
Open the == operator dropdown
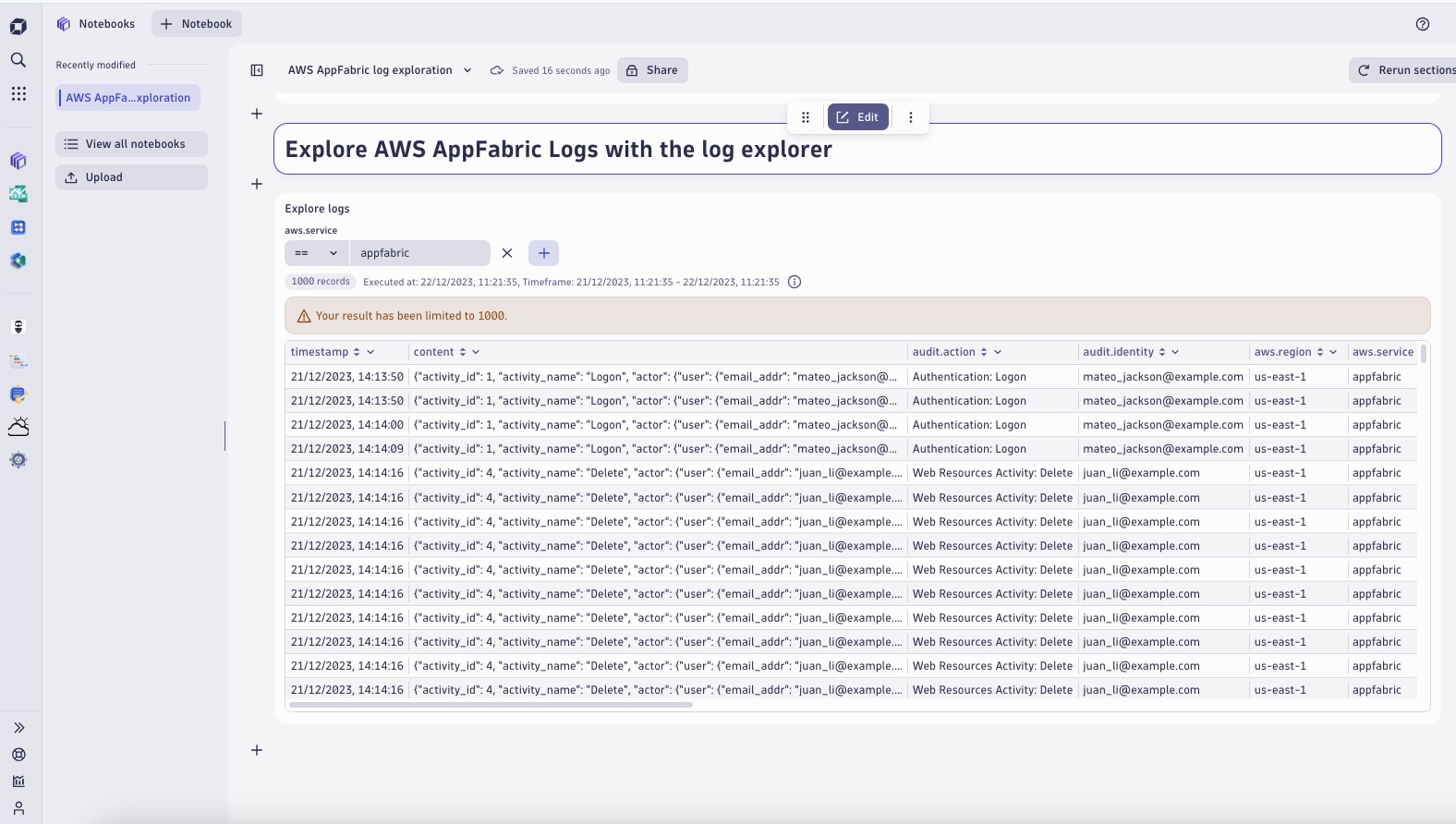coord(317,253)
